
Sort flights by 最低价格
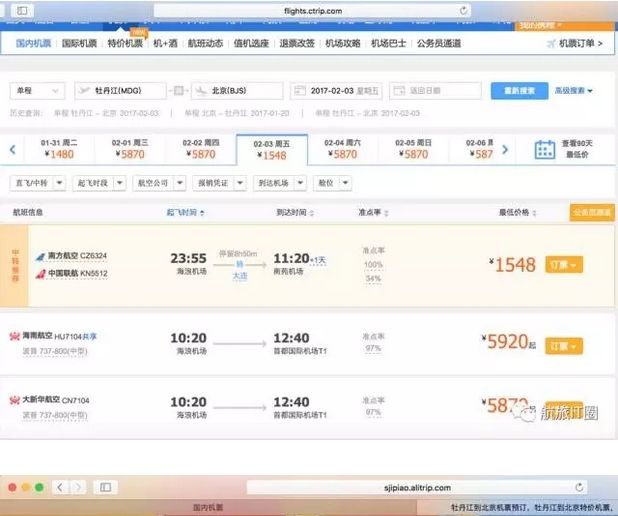point(517,213)
